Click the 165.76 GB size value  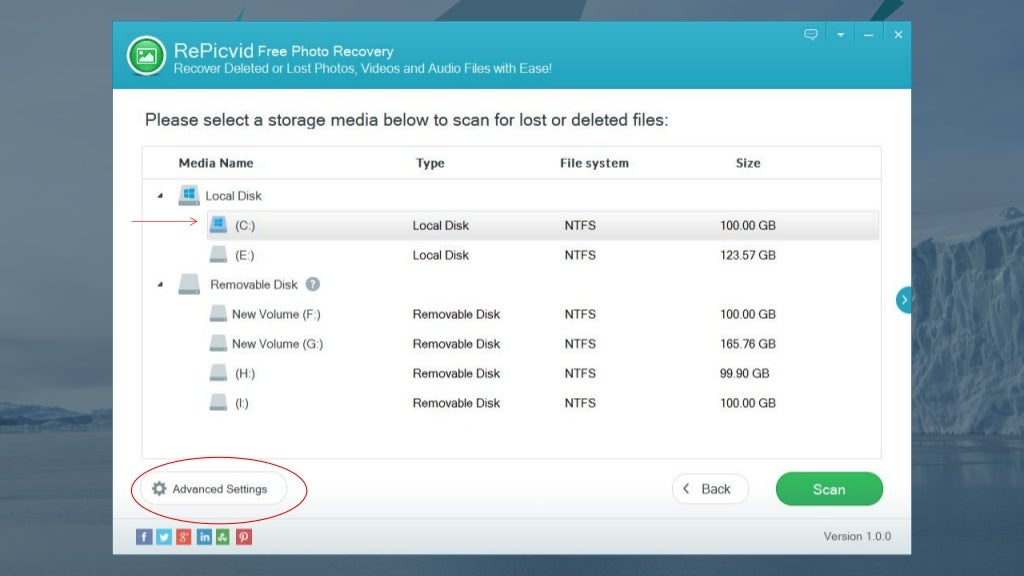(748, 344)
